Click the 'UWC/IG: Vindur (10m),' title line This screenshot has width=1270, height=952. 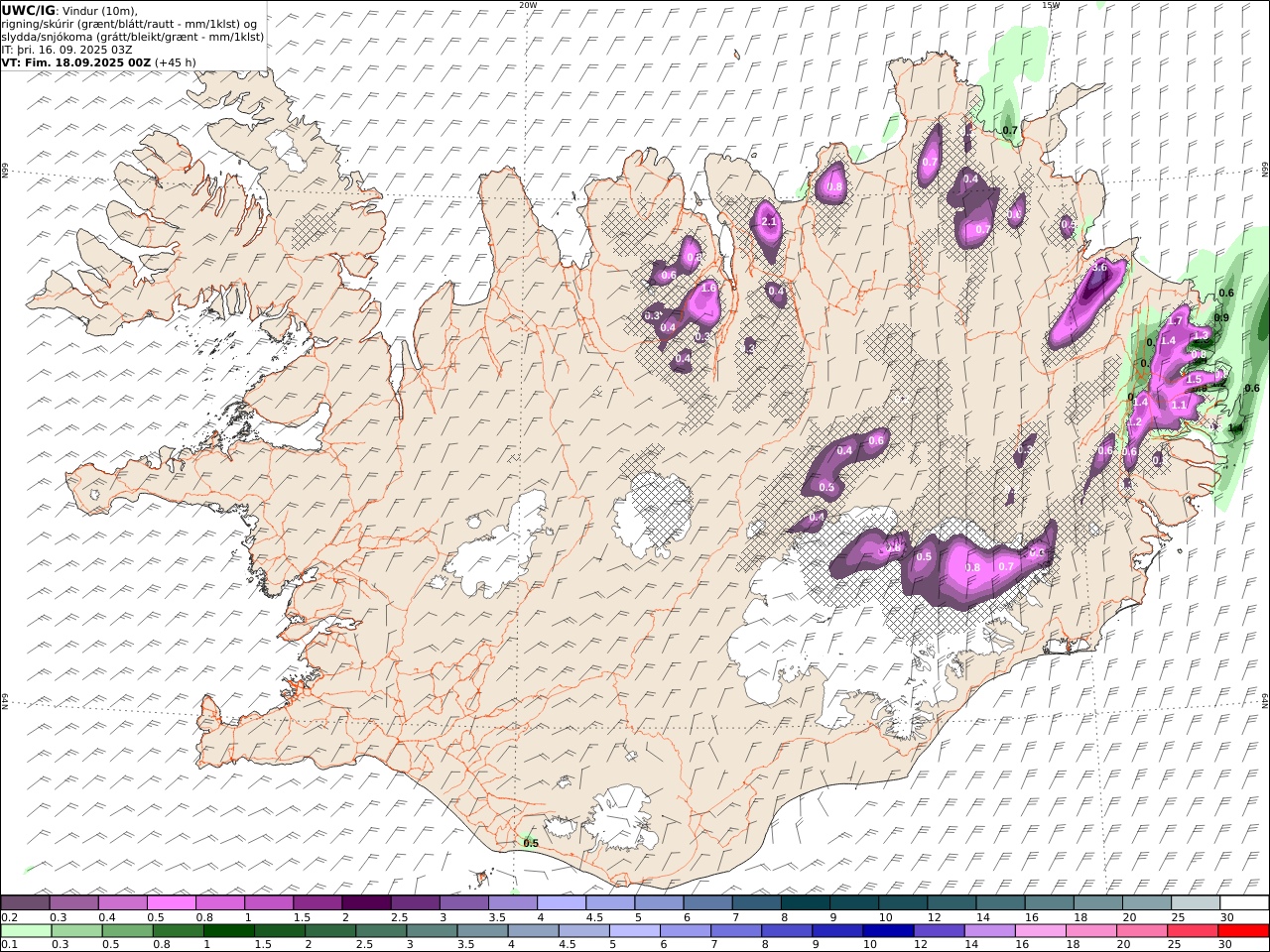point(70,10)
